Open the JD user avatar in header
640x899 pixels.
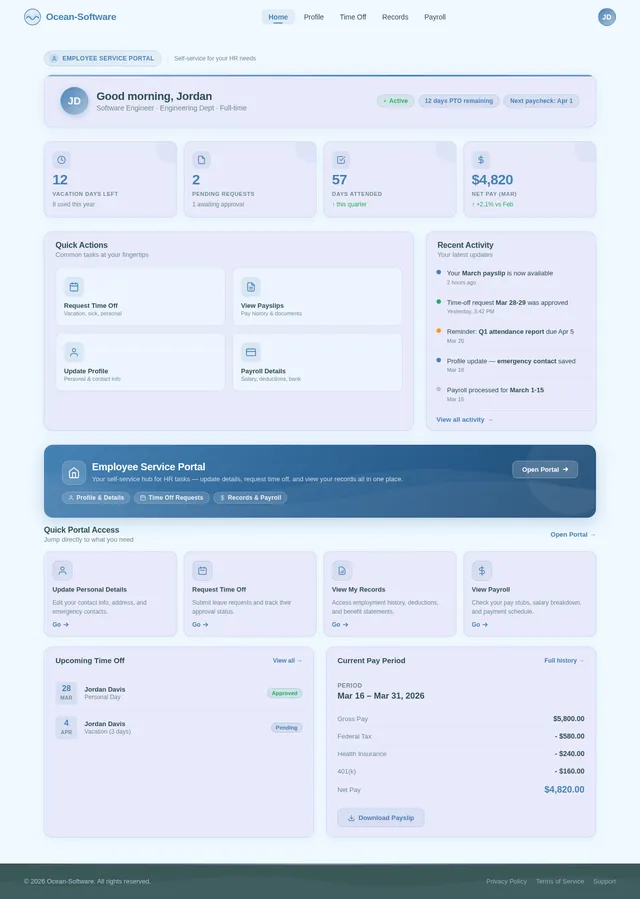coord(607,17)
